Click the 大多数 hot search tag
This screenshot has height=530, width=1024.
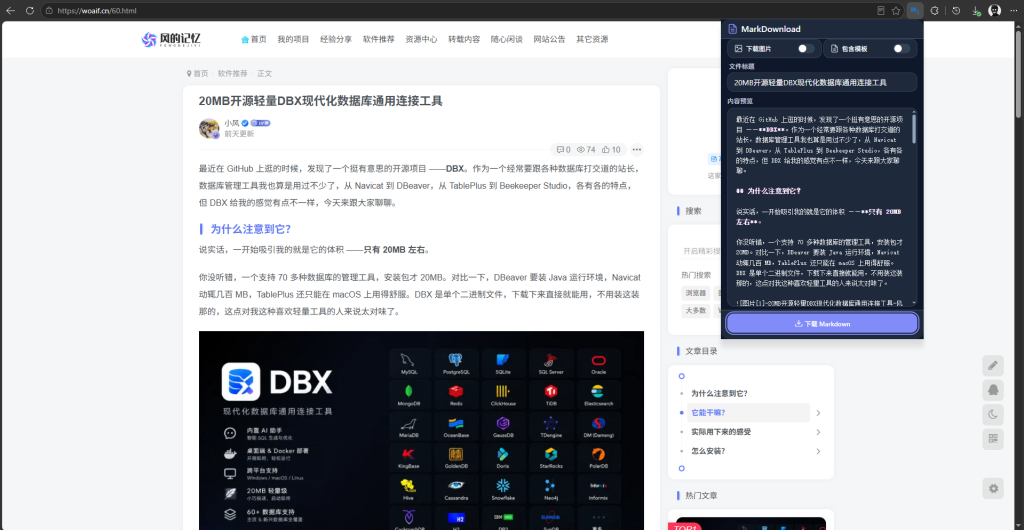(695, 311)
